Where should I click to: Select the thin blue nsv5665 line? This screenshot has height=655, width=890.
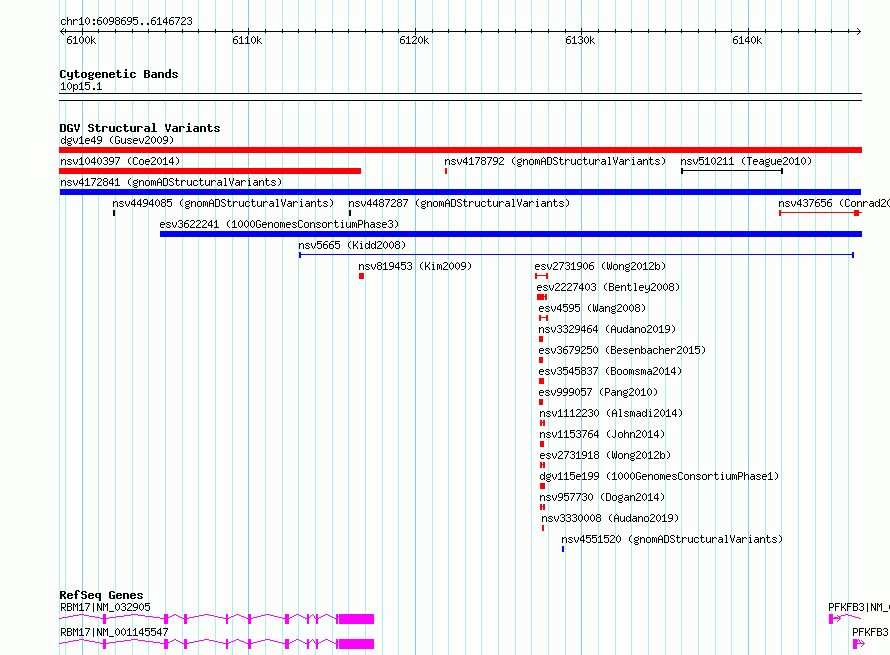(x=576, y=255)
